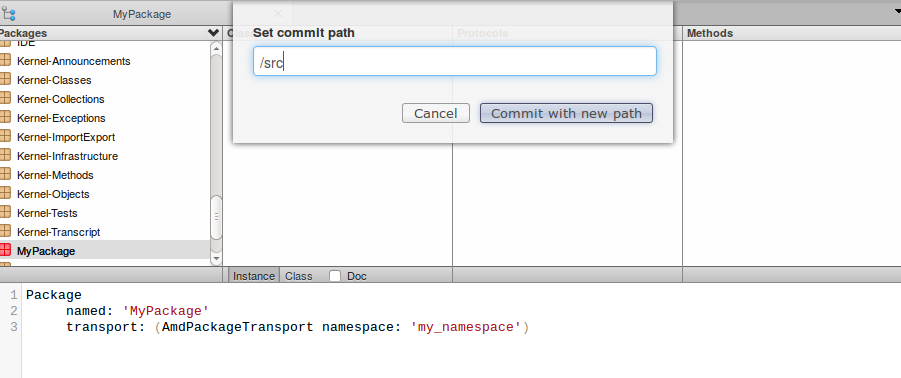Switch to Class side
This screenshot has height=378, width=901.
point(299,276)
